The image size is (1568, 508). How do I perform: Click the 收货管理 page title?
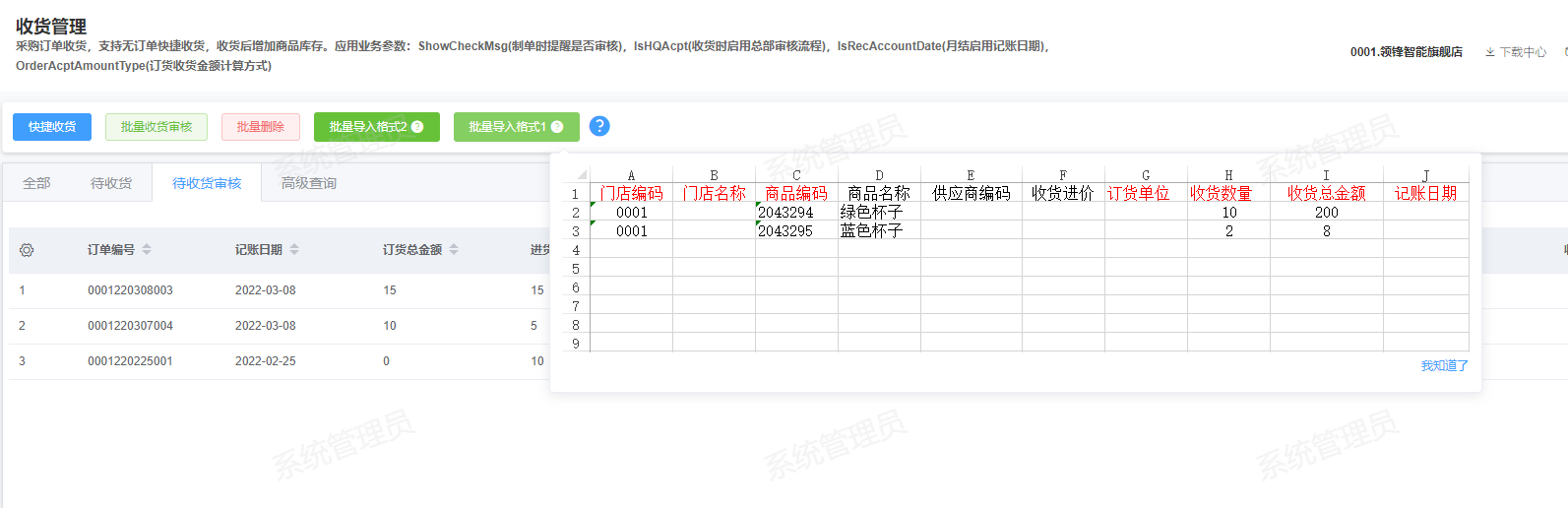pos(51,27)
